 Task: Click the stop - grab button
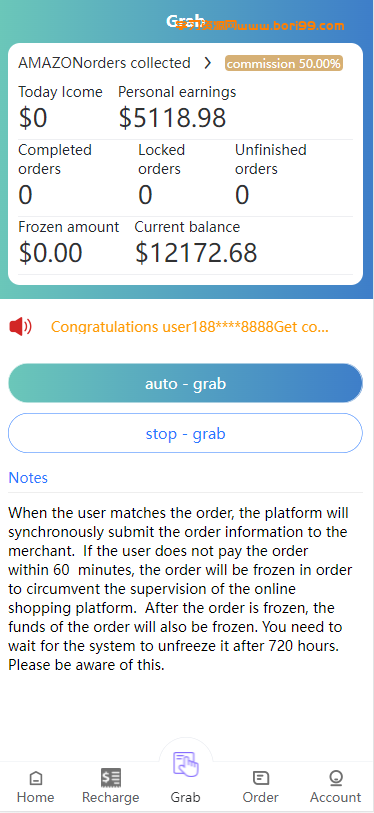(x=186, y=433)
